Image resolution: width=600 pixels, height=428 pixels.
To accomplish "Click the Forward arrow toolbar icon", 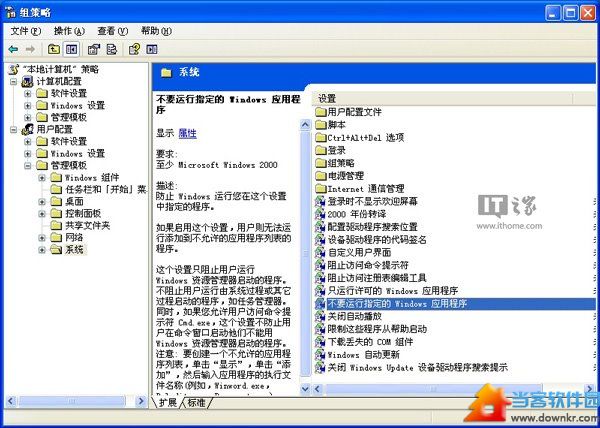I will pyautogui.click(x=30, y=49).
